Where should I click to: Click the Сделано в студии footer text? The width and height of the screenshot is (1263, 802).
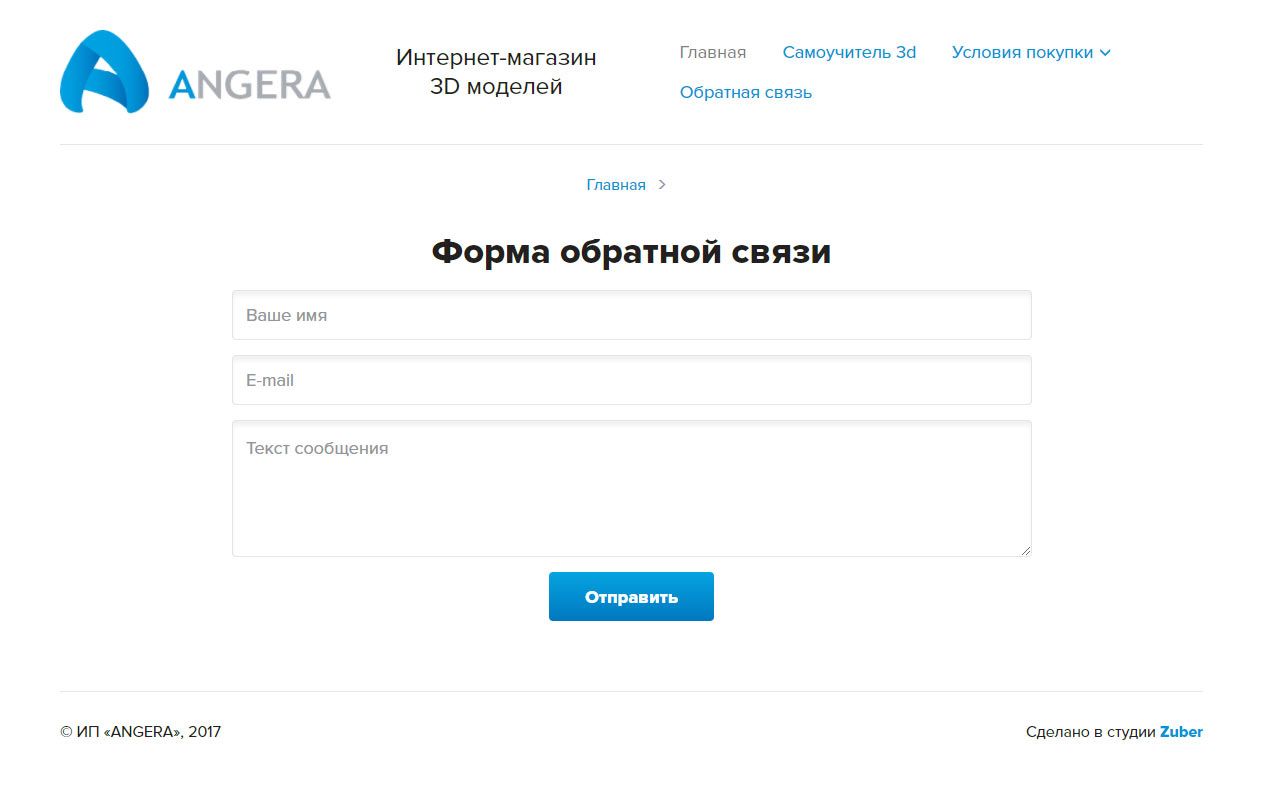click(x=1090, y=732)
